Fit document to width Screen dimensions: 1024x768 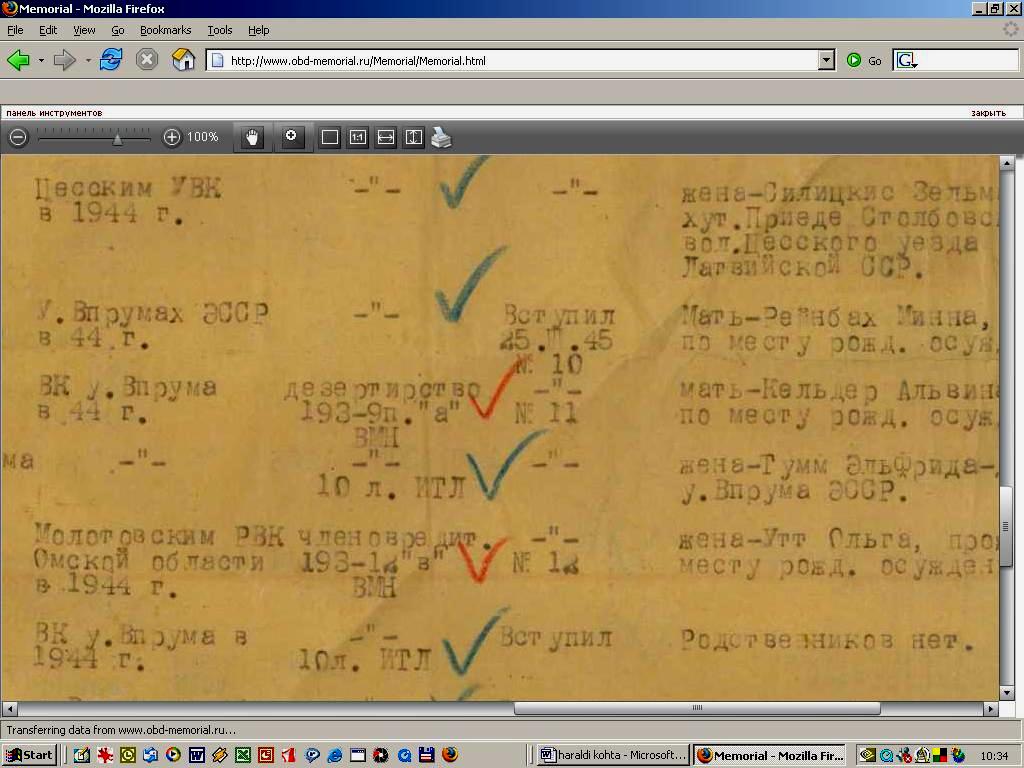click(x=386, y=138)
